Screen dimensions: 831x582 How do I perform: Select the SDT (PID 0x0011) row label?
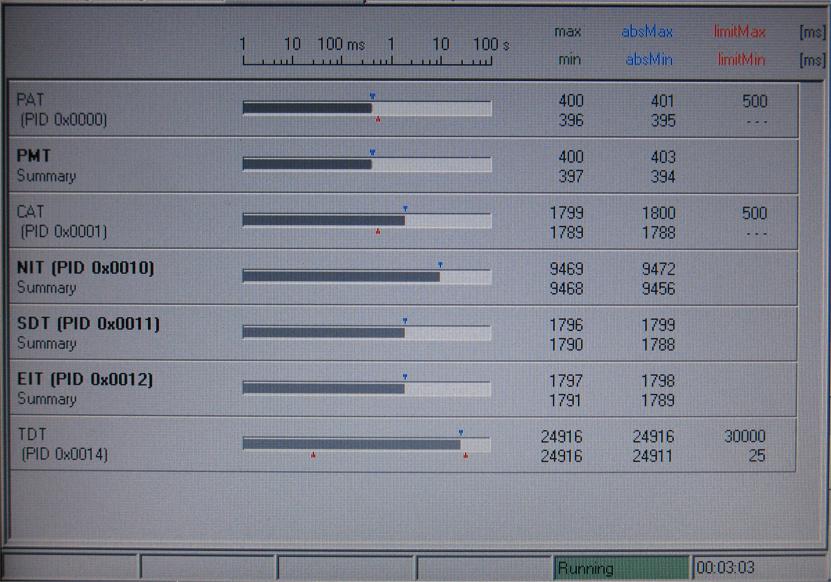pos(88,324)
